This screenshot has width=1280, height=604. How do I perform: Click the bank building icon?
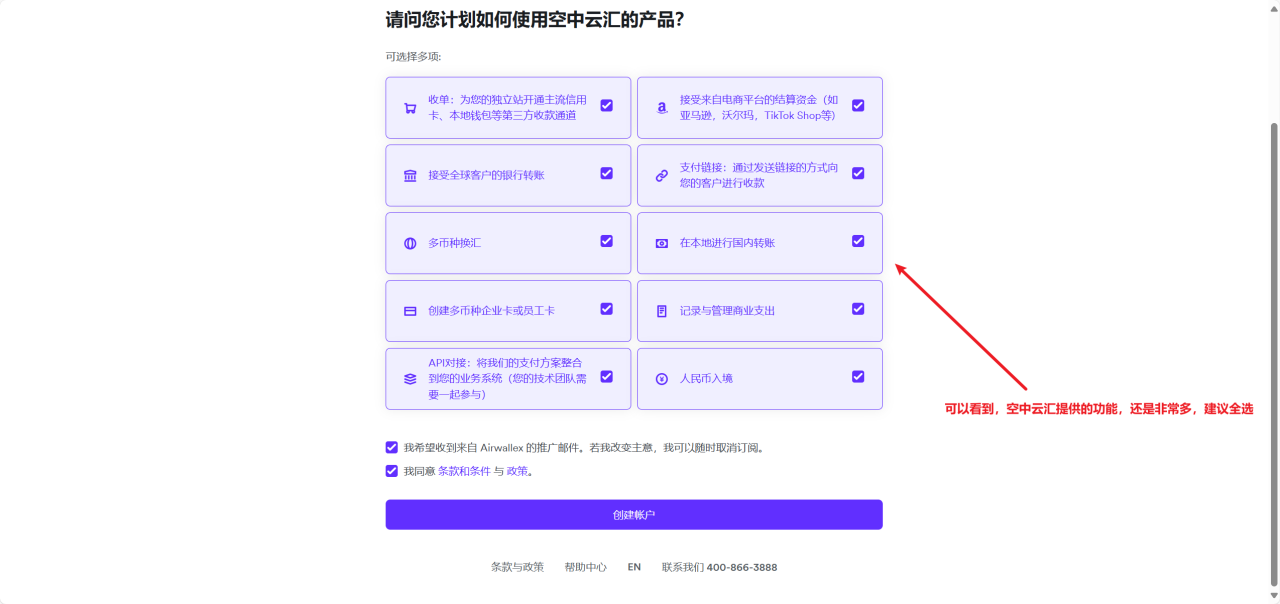(410, 176)
